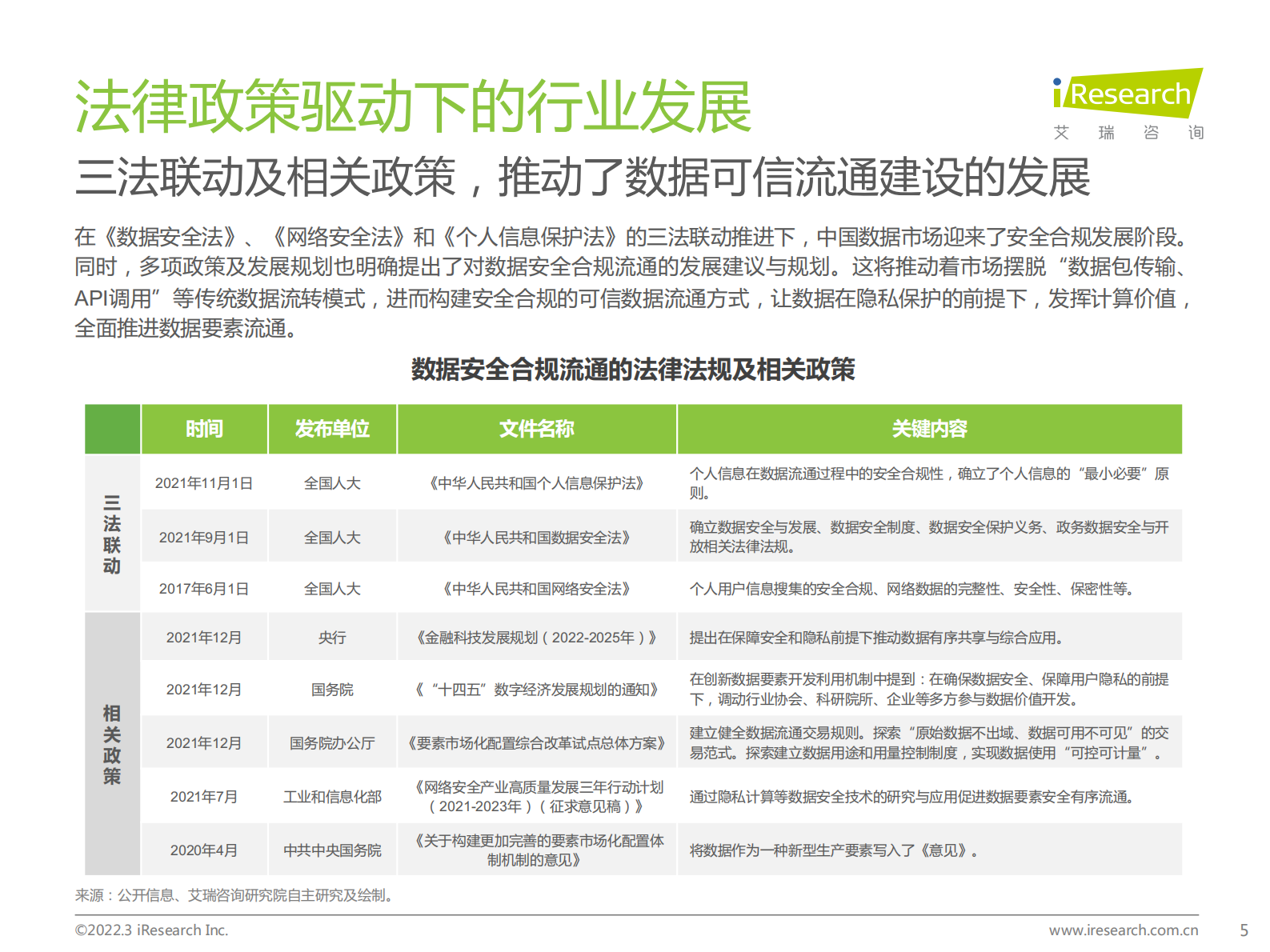Image resolution: width=1270 pixels, height=952 pixels.
Task: Click 《中华人民共和国网络安全法》 cell
Action: click(537, 589)
